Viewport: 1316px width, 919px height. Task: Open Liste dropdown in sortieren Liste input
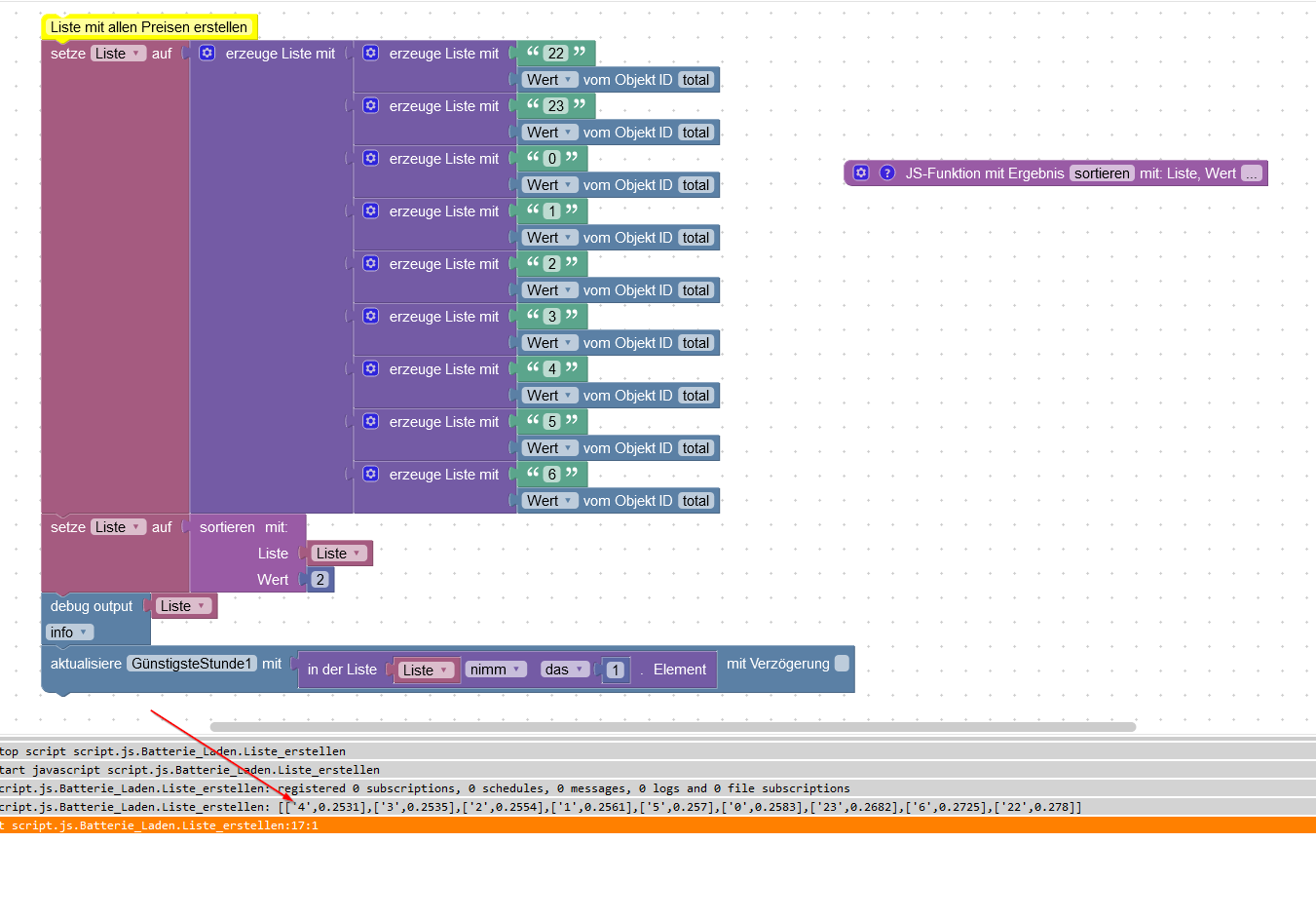(340, 554)
